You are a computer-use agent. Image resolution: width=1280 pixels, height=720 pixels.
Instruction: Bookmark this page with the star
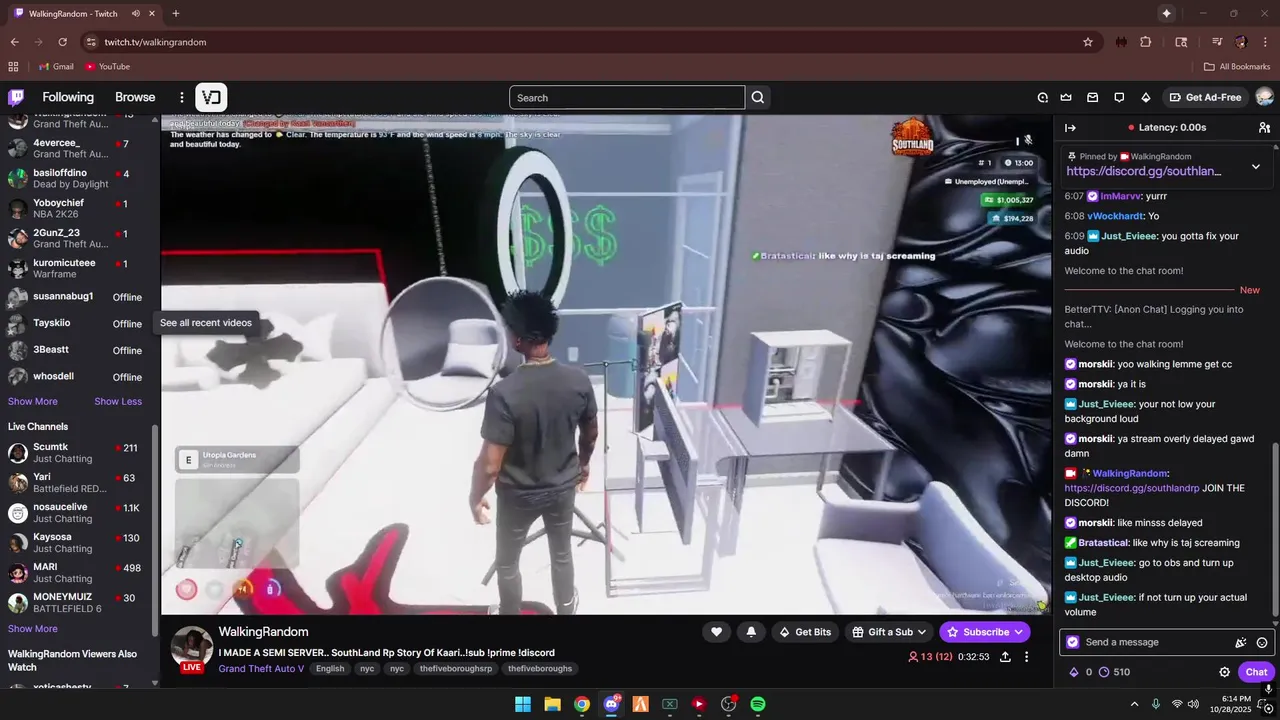click(1088, 42)
